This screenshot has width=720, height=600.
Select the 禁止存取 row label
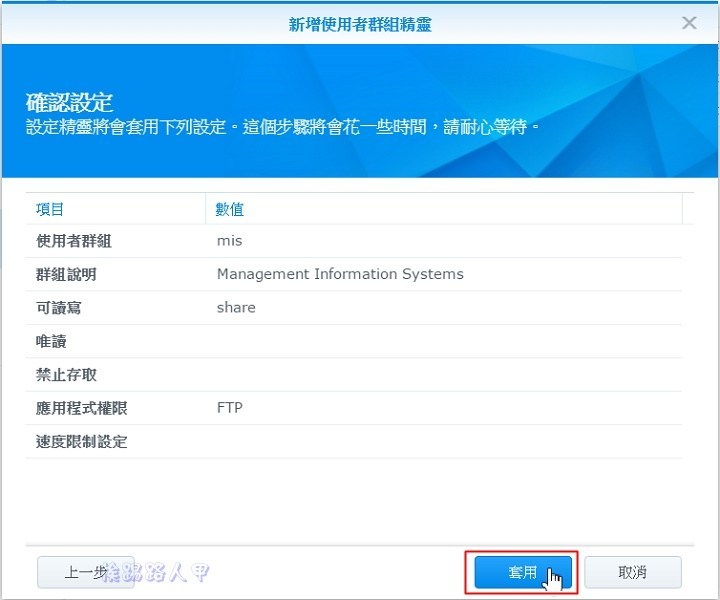point(66,375)
